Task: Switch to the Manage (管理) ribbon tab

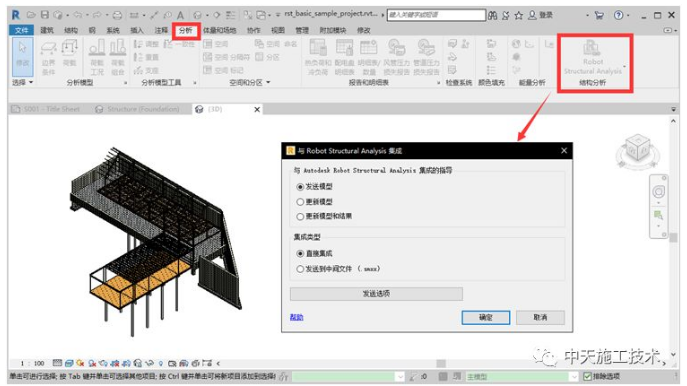Action: [302, 30]
